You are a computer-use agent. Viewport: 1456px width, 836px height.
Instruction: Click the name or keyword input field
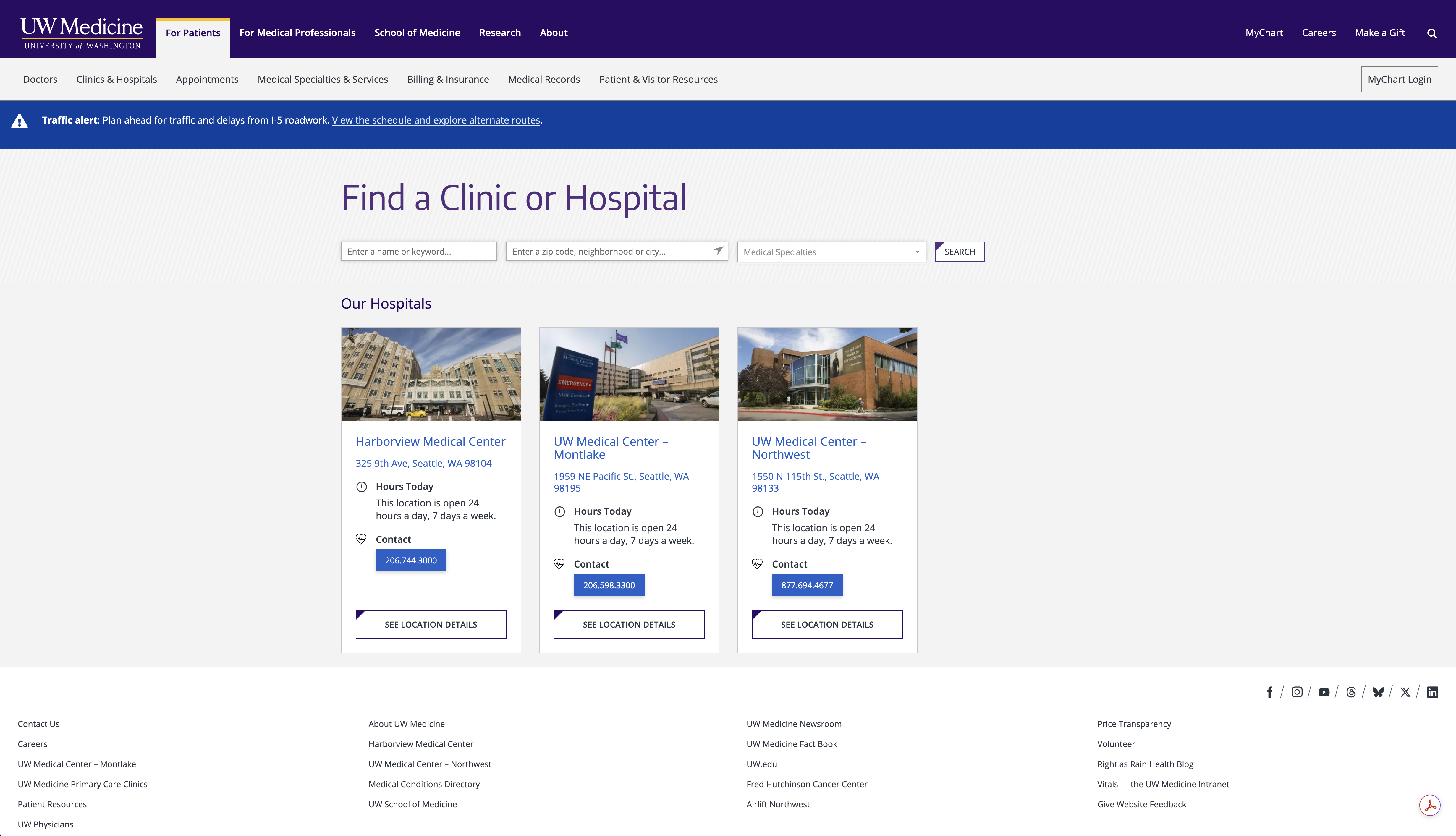[x=419, y=252]
